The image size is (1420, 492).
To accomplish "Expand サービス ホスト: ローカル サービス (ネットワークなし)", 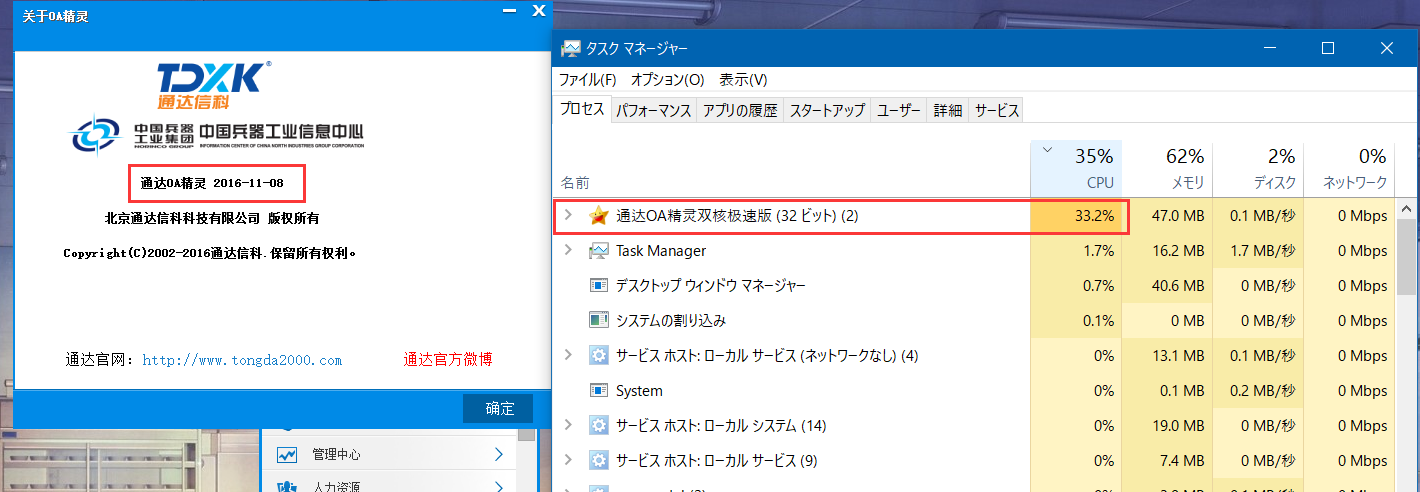I will 569,356.
